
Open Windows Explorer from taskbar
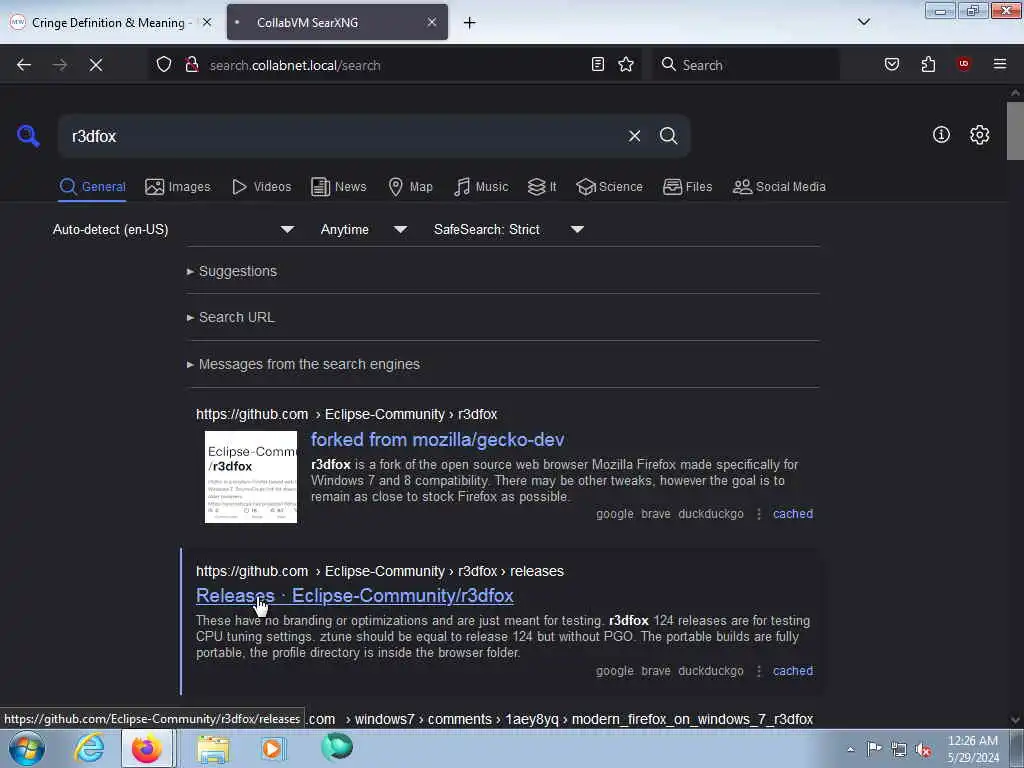click(x=213, y=748)
